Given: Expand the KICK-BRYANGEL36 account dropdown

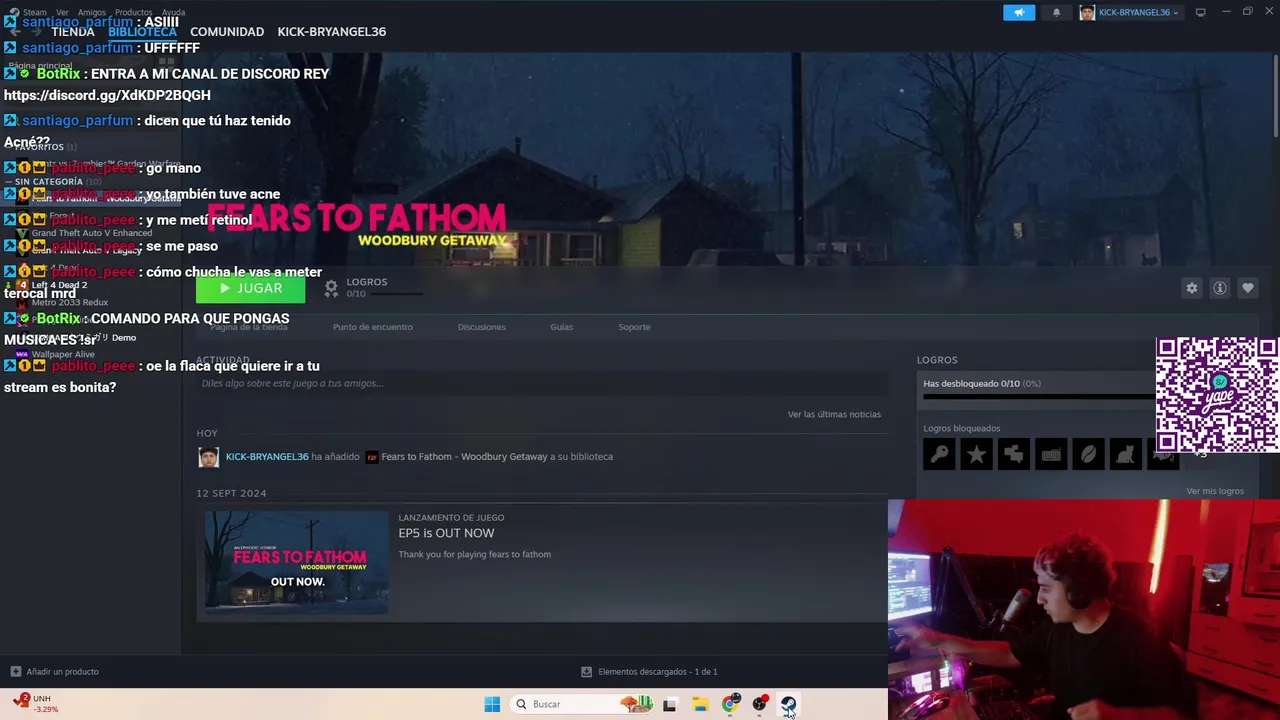Looking at the screenshot, I should [x=1138, y=12].
